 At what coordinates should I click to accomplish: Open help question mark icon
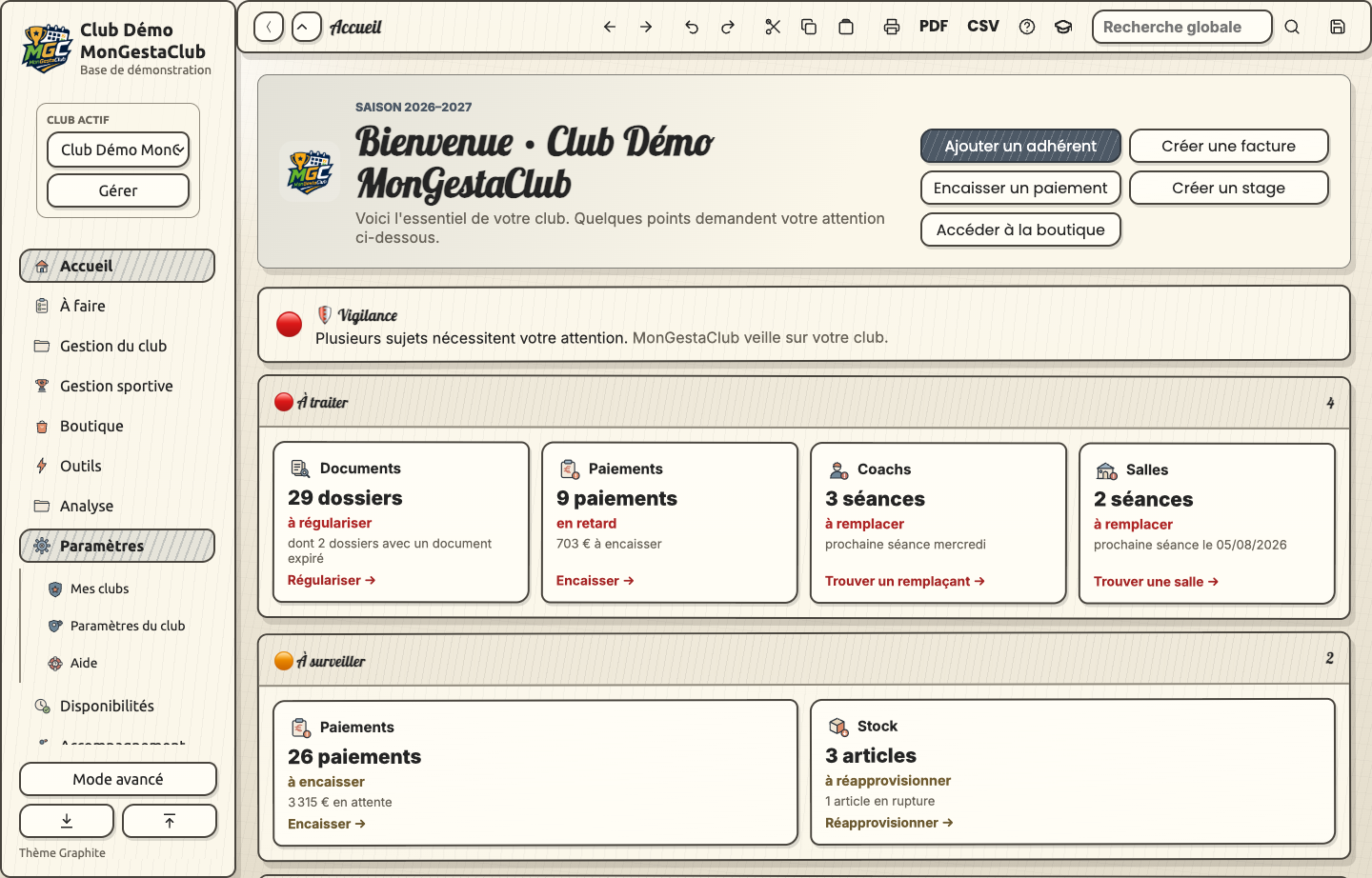[1027, 27]
